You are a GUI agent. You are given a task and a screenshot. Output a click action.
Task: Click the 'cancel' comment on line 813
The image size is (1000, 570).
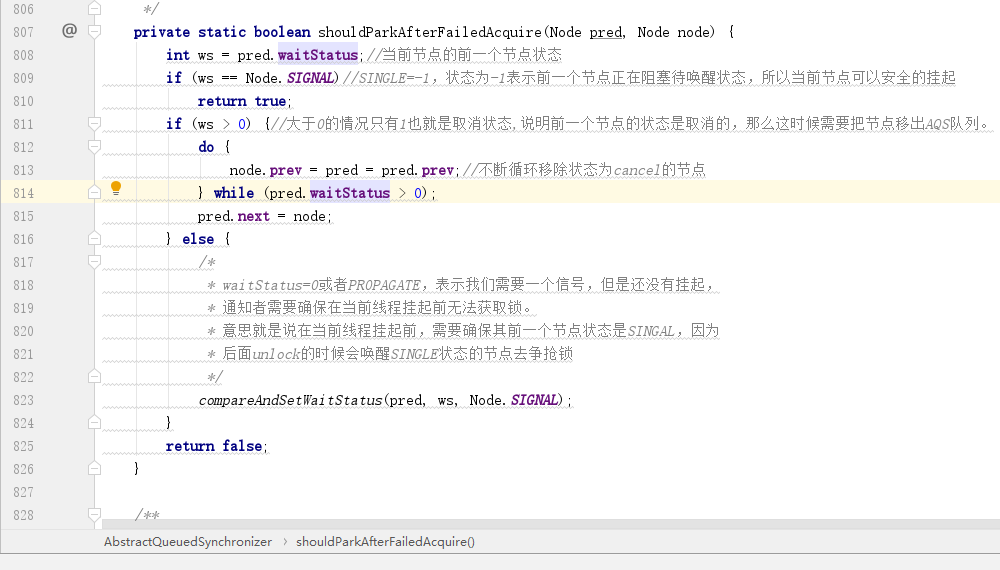[636, 170]
